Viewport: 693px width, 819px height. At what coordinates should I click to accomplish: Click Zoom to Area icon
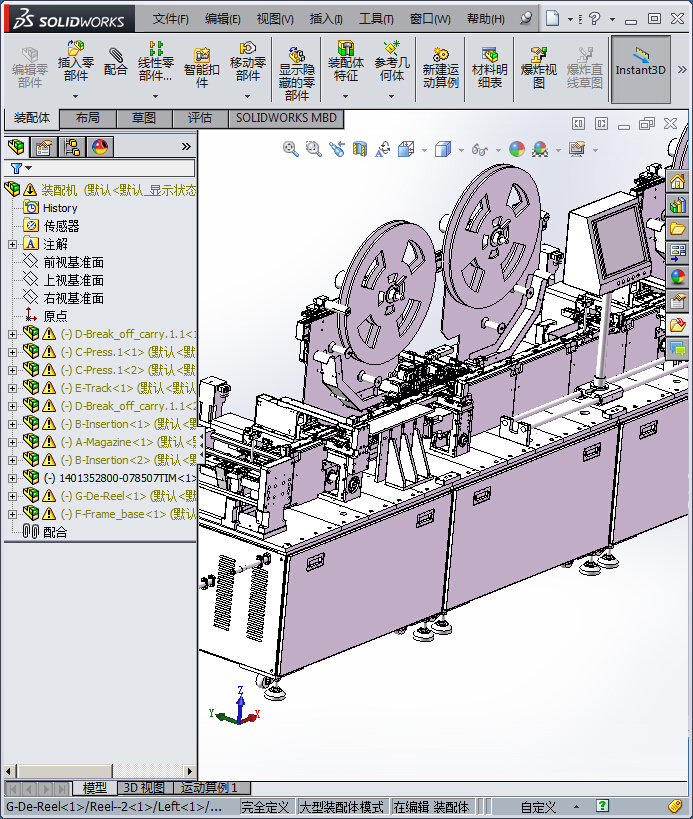click(x=313, y=149)
